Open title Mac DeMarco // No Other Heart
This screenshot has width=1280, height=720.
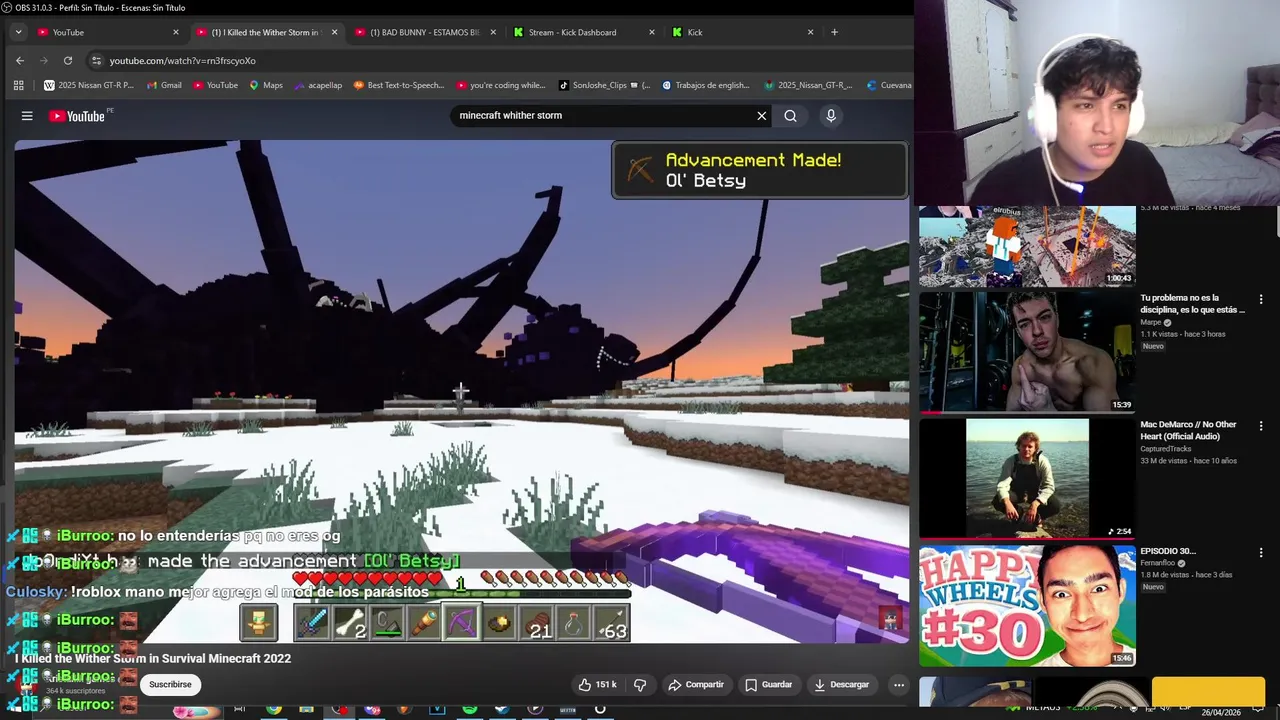[x=1188, y=430]
